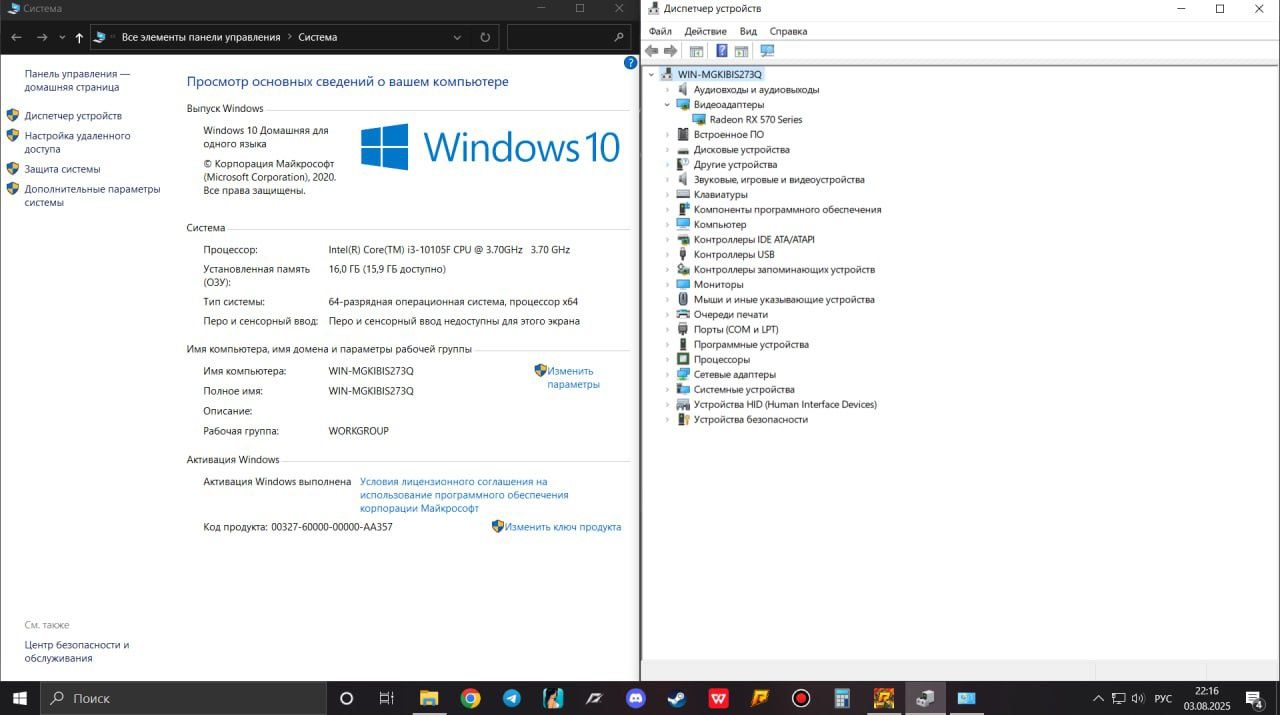
Task: Open the Calculator taskbar icon
Action: (x=842, y=698)
